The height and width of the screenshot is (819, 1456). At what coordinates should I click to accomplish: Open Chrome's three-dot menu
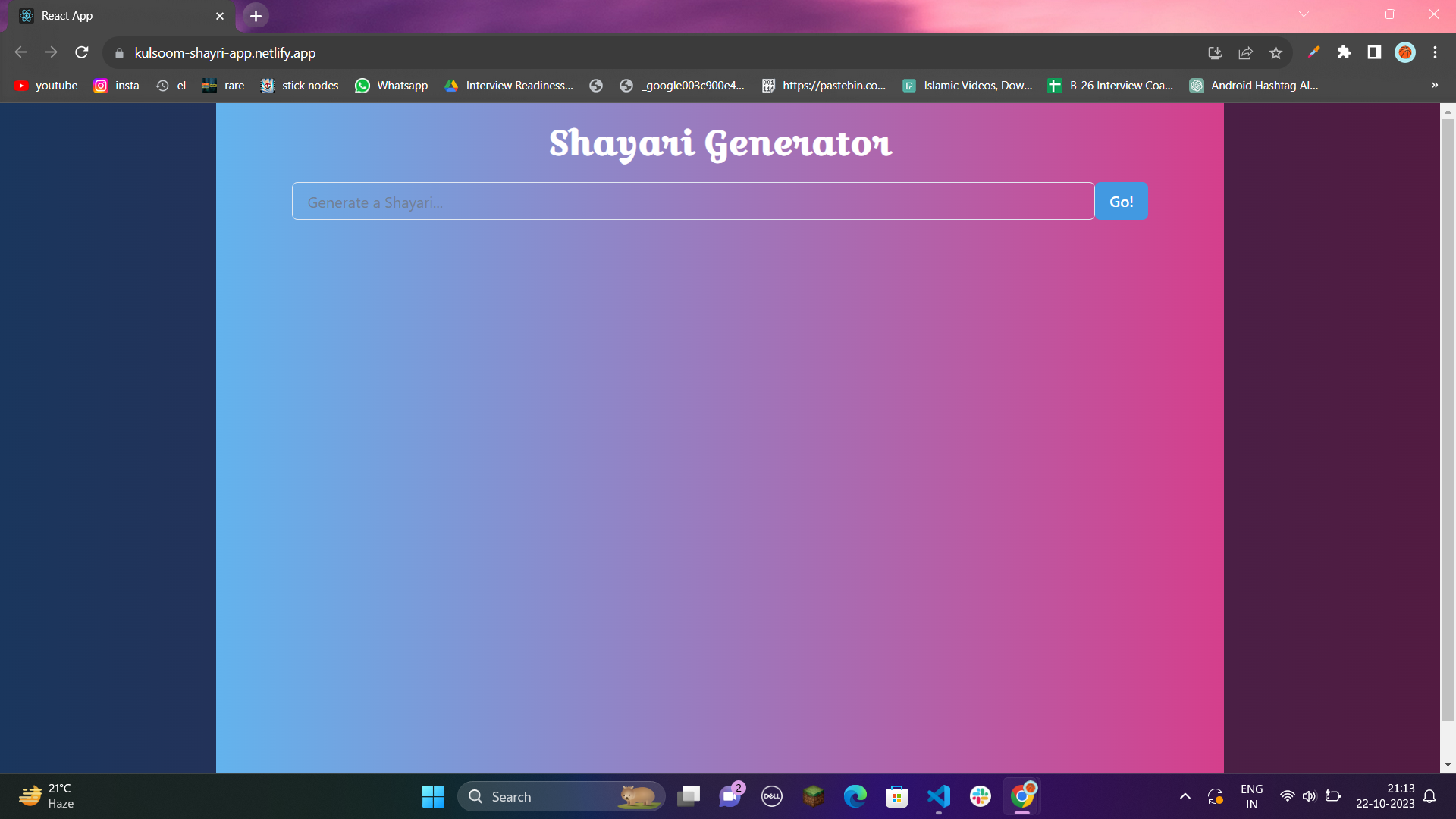tap(1435, 52)
